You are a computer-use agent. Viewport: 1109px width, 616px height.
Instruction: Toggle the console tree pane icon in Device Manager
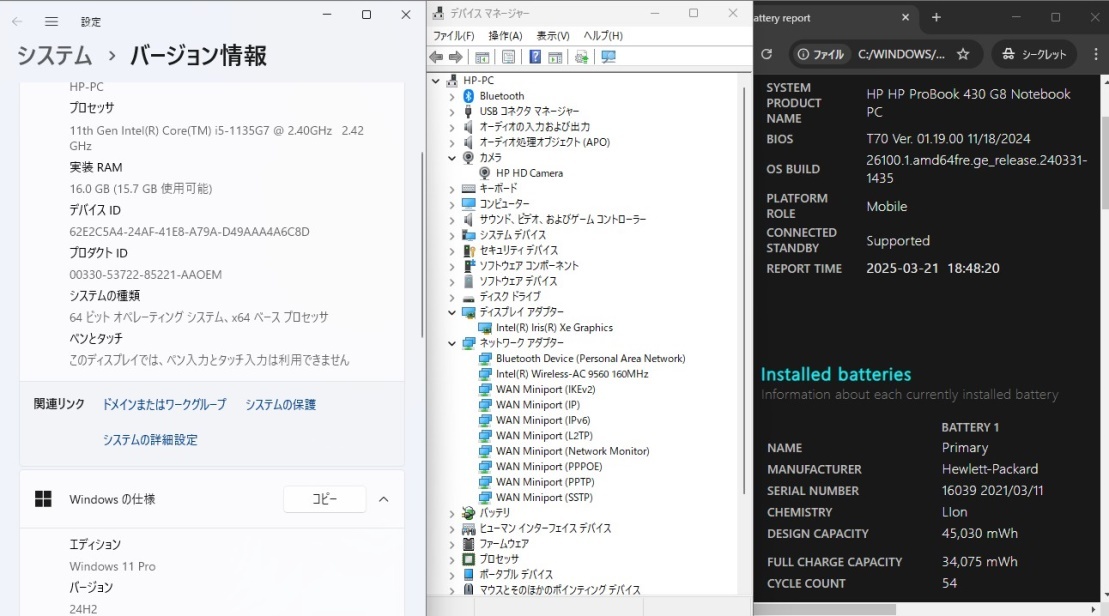[482, 57]
